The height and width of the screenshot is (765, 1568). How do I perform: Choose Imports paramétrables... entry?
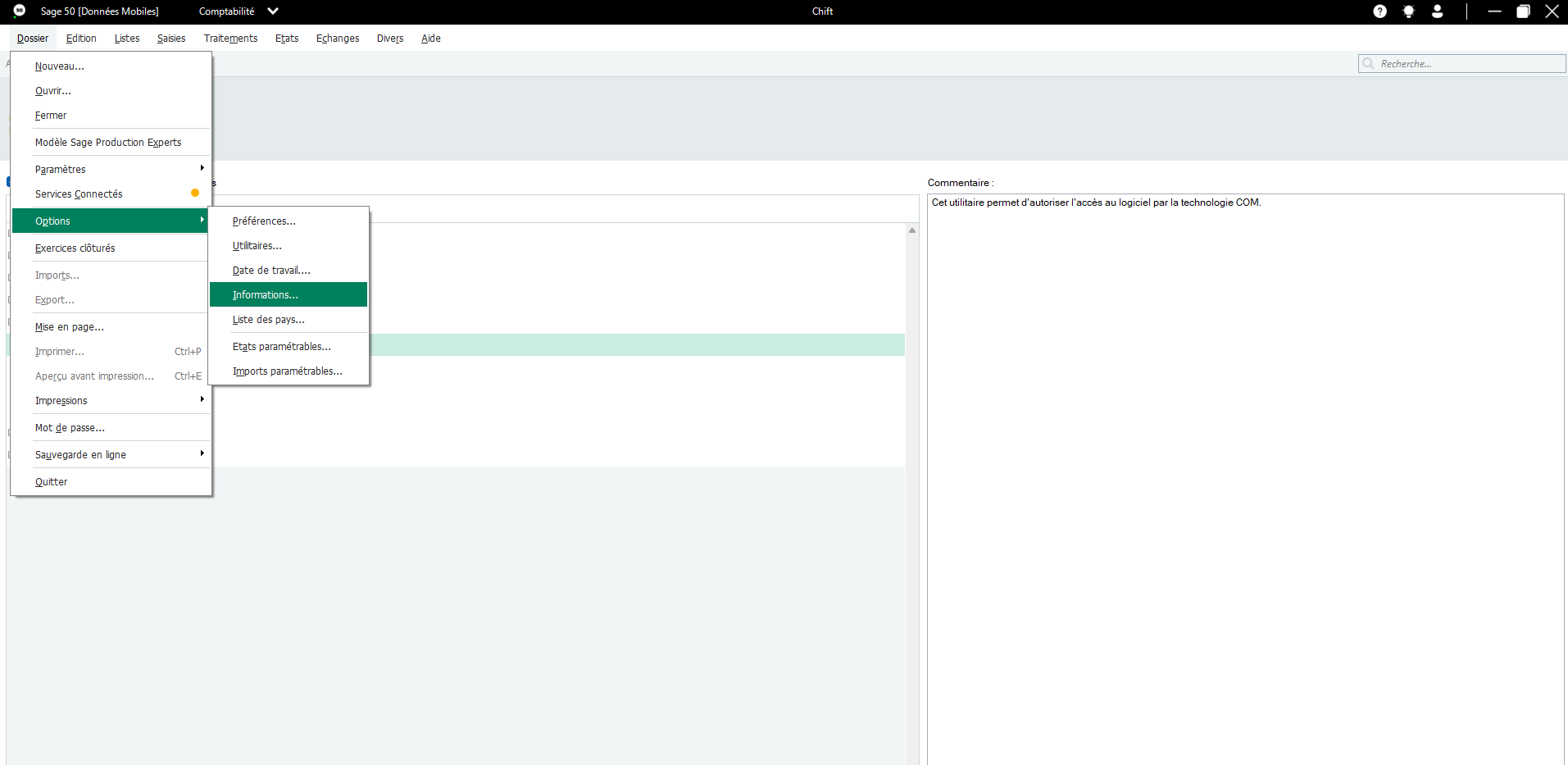(x=289, y=371)
